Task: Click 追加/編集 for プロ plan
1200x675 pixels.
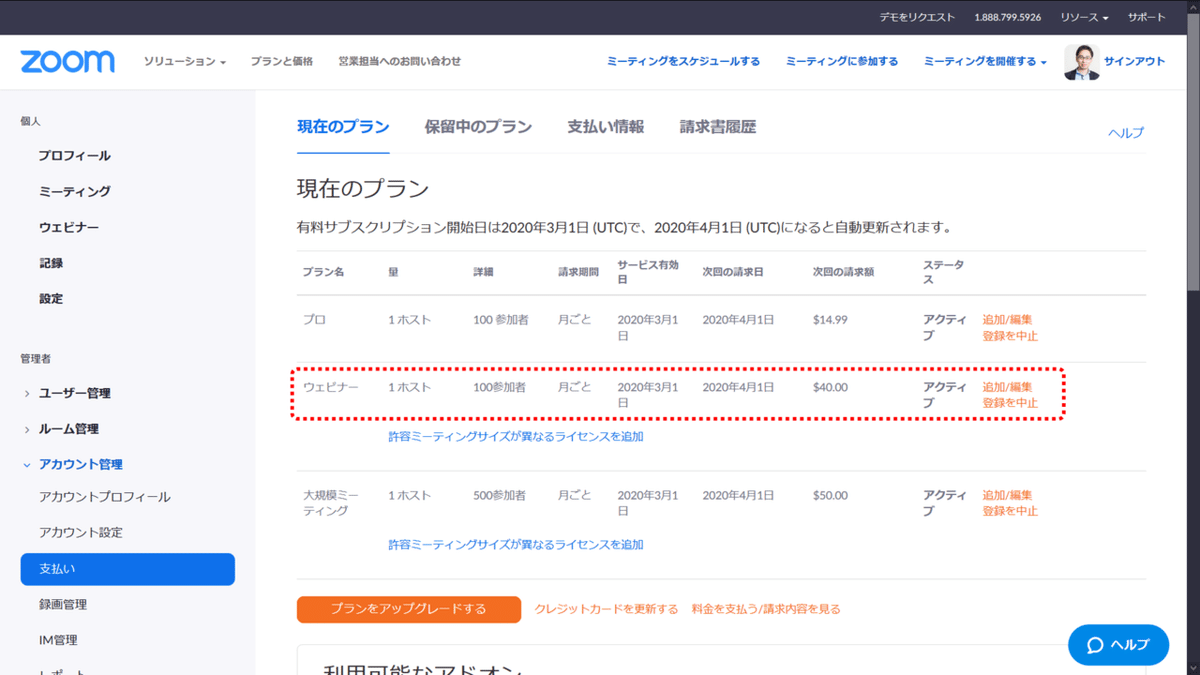Action: click(1007, 320)
